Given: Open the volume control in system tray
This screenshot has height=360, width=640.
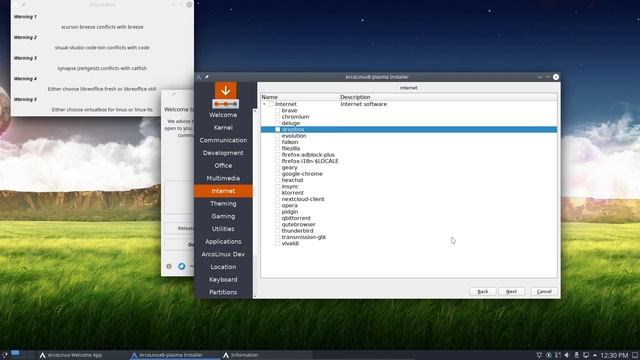Looking at the screenshot, I should coord(567,355).
